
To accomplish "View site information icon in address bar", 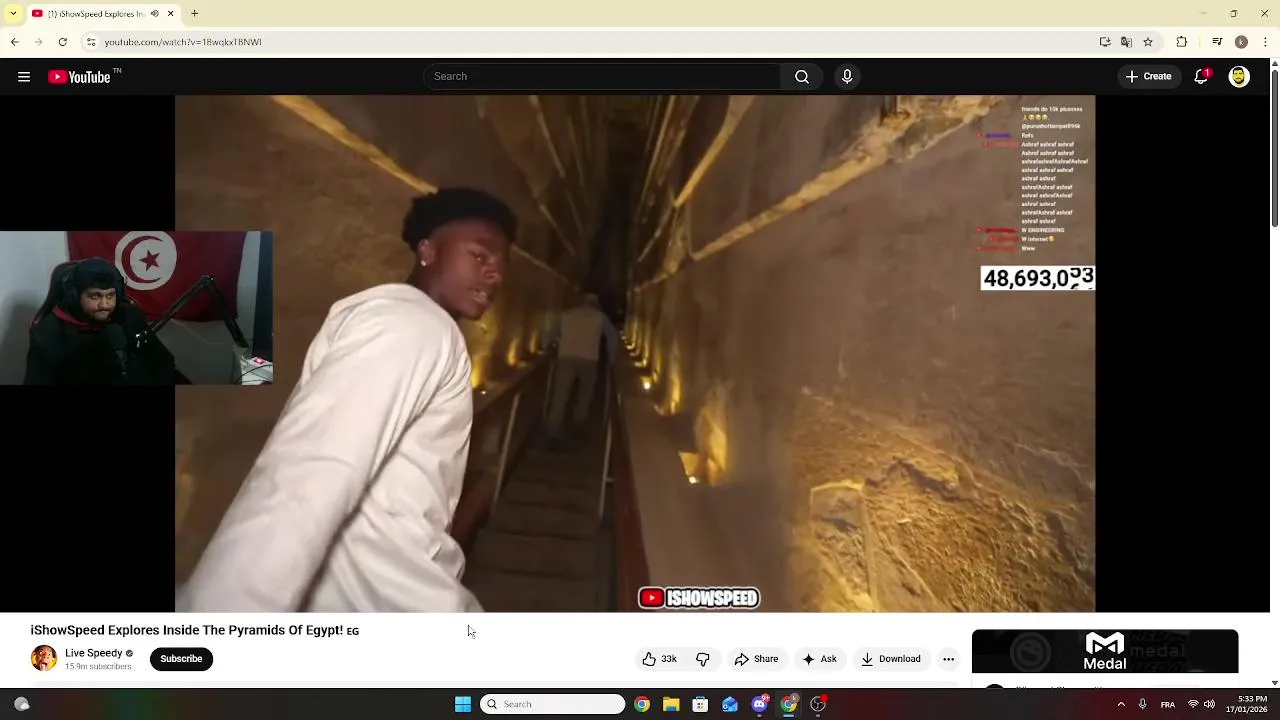I will click(x=91, y=42).
